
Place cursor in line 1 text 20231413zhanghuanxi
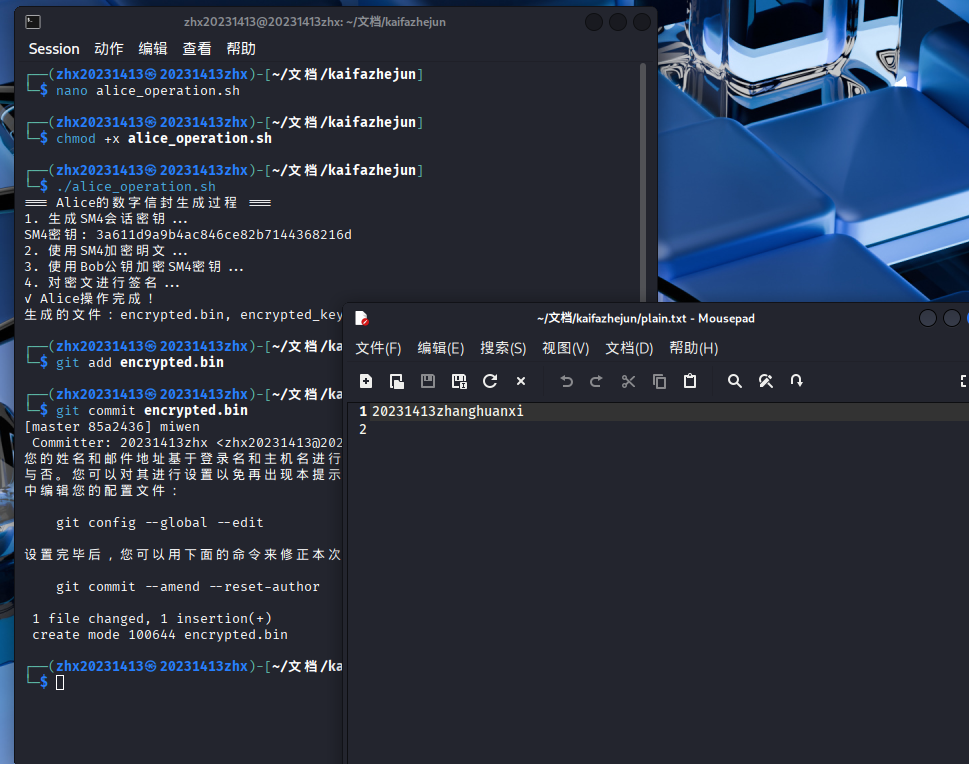coord(447,411)
